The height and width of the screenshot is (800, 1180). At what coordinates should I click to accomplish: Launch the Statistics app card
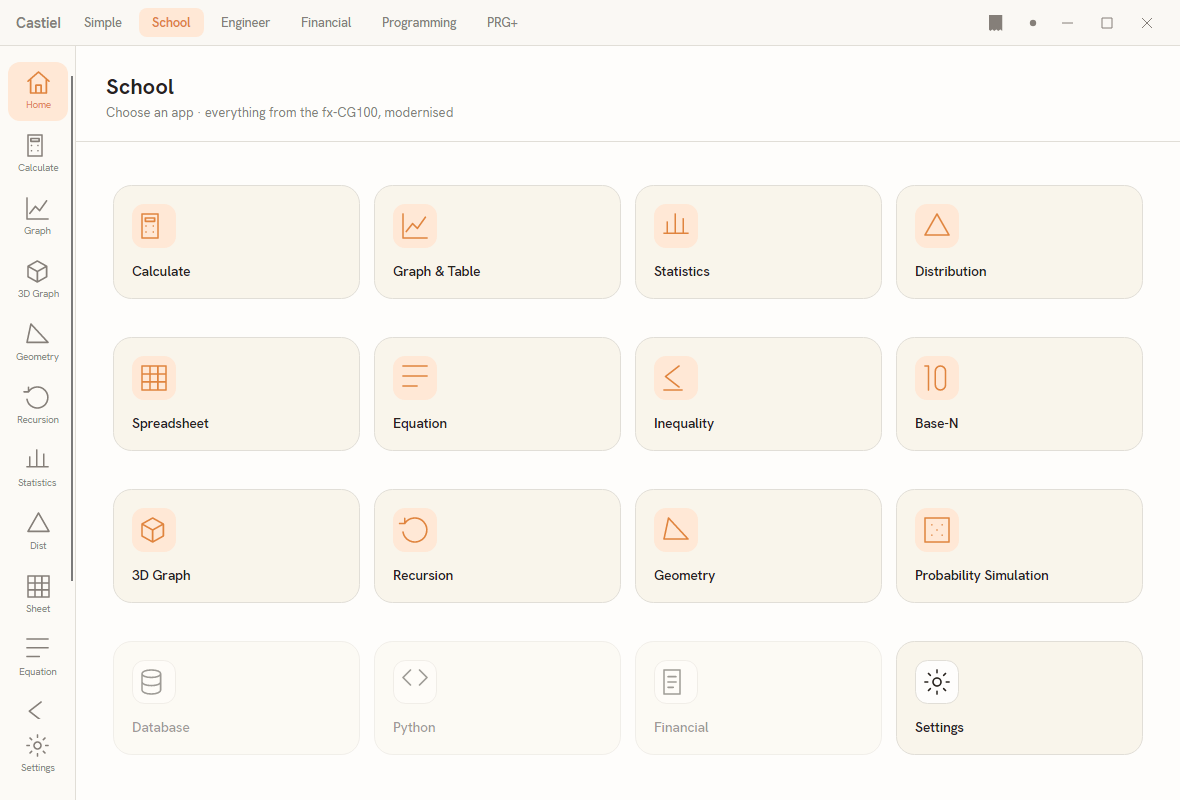pos(759,242)
